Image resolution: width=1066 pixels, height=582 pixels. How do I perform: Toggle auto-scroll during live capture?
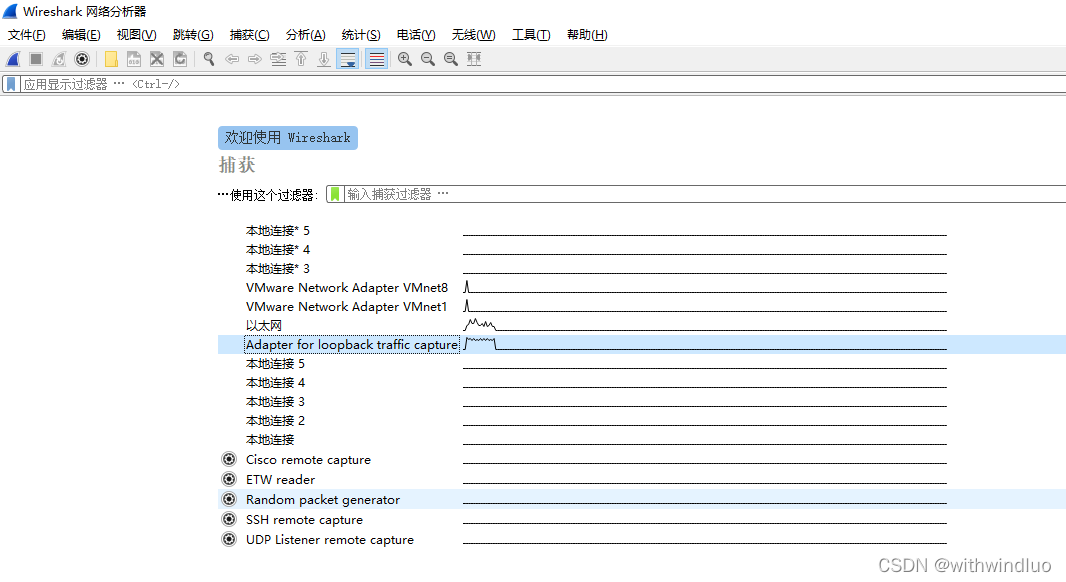tap(347, 59)
